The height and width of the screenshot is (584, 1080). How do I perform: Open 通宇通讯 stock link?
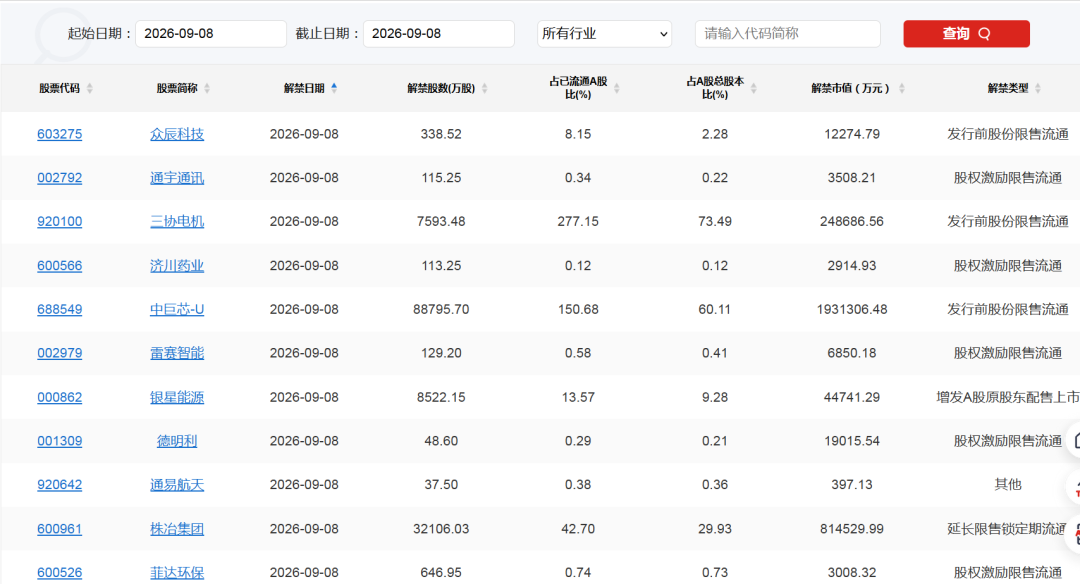tap(177, 178)
